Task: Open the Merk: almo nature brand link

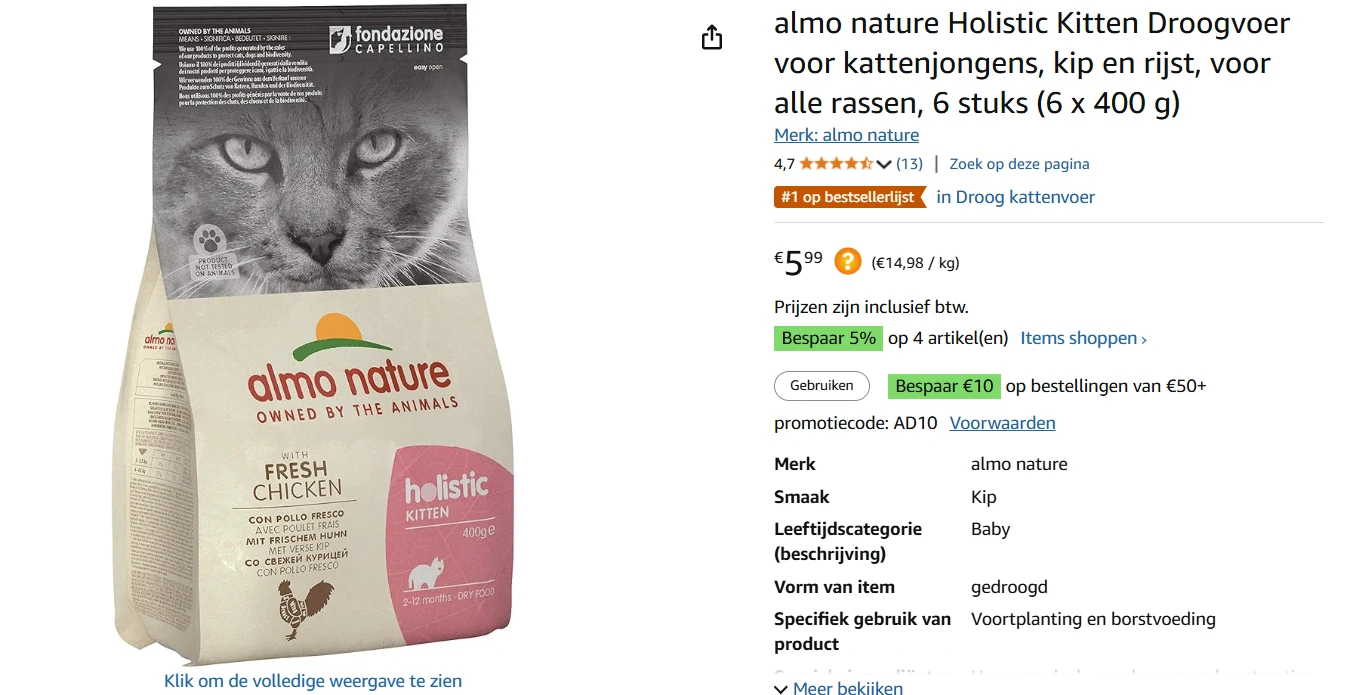Action: (846, 134)
